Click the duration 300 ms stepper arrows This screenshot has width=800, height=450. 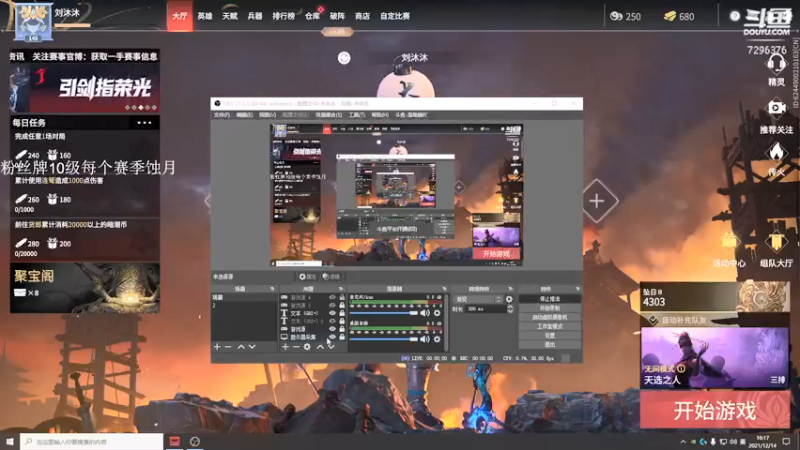click(510, 309)
